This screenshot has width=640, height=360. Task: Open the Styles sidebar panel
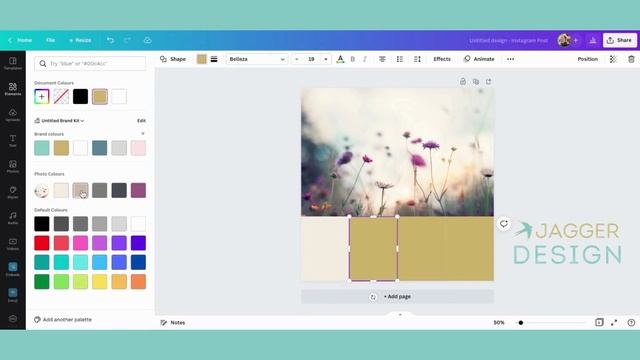tap(13, 192)
